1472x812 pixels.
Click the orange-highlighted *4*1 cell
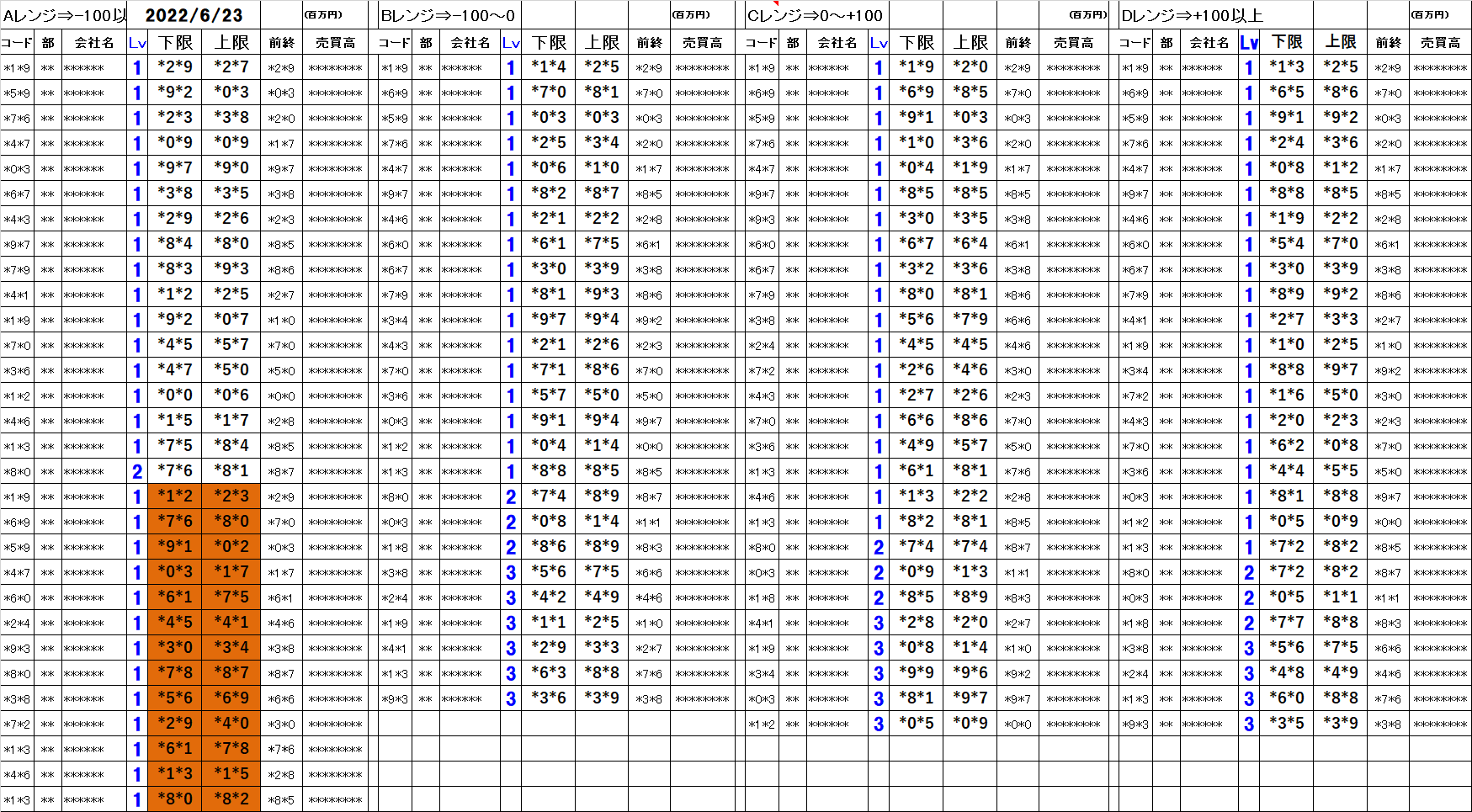[x=231, y=623]
